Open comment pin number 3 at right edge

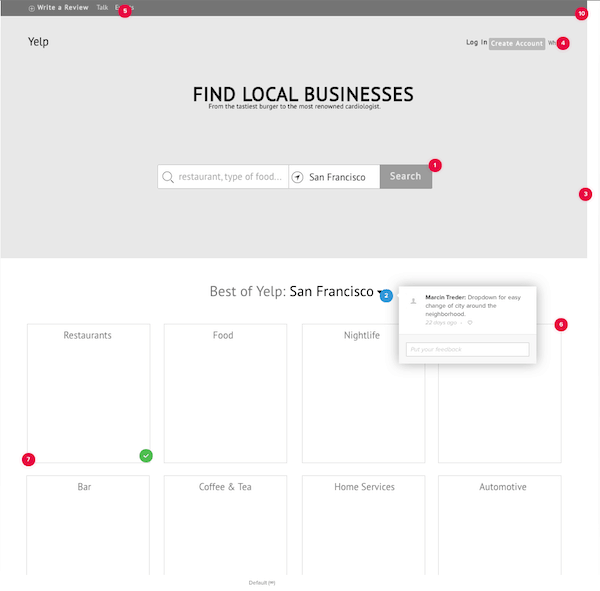point(585,194)
